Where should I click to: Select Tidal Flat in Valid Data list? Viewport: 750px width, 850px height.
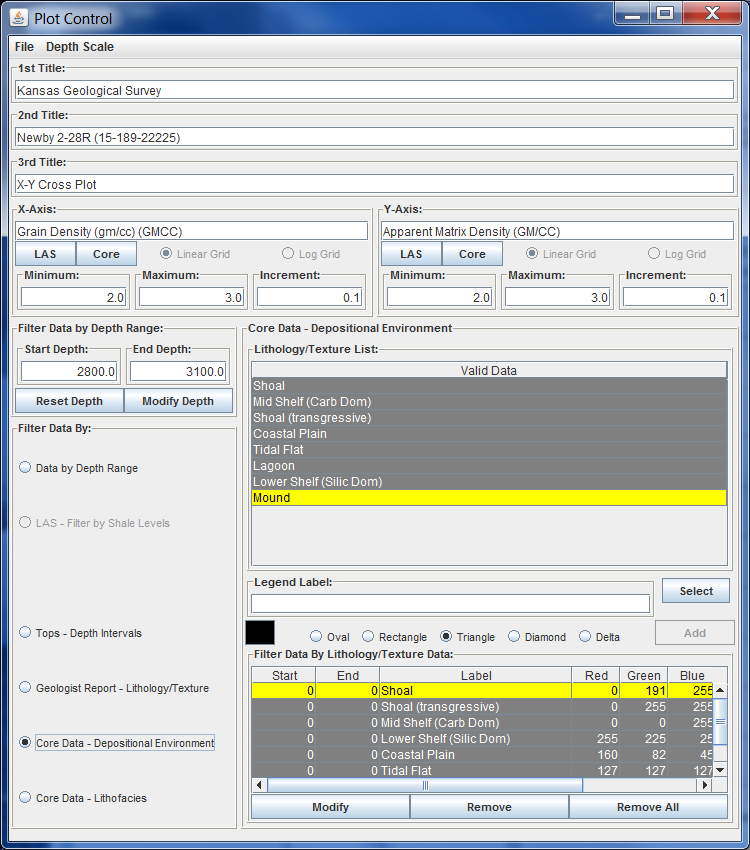click(489, 449)
